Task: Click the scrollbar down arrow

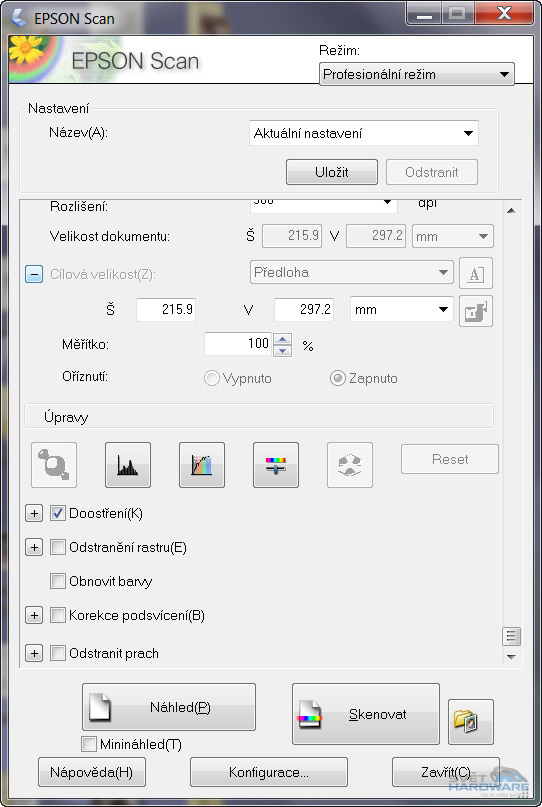Action: pos(511,657)
